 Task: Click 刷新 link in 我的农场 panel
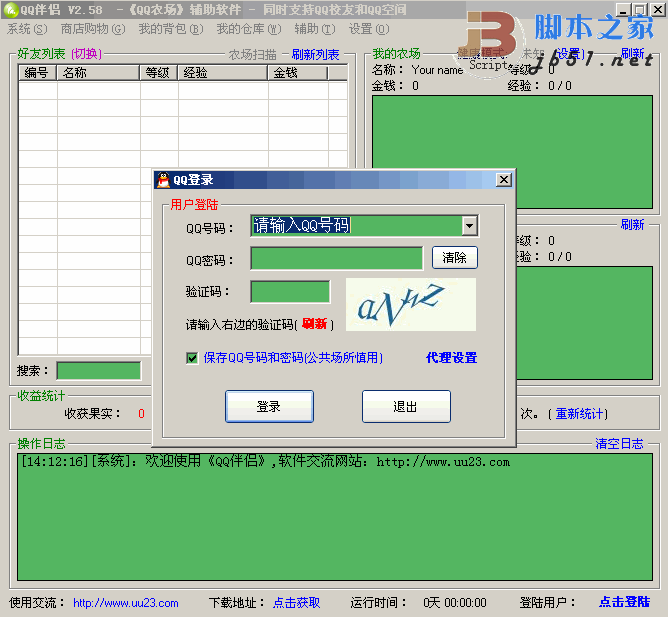[633, 53]
